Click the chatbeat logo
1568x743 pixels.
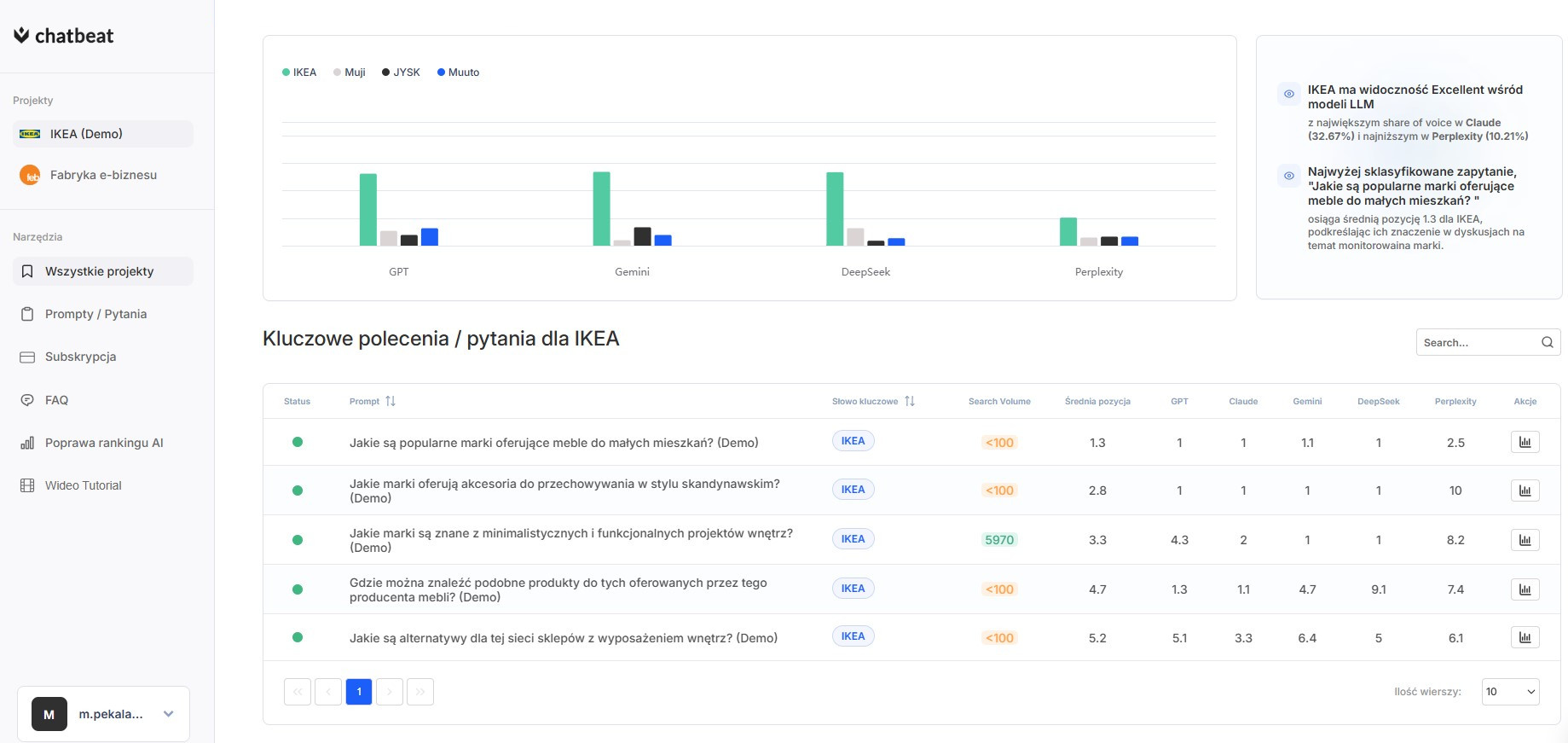click(x=64, y=36)
